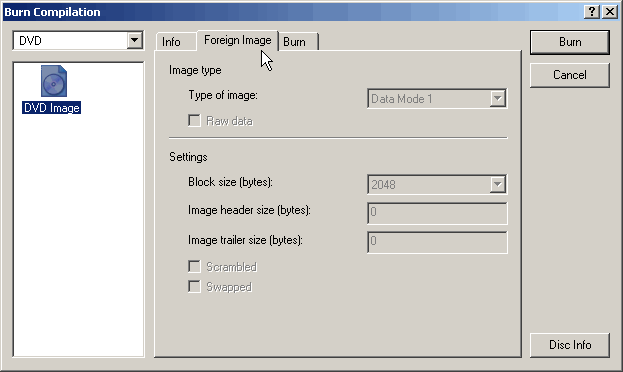This screenshot has width=623, height=372.
Task: Select the DVD Image disc icon
Action: (54, 81)
